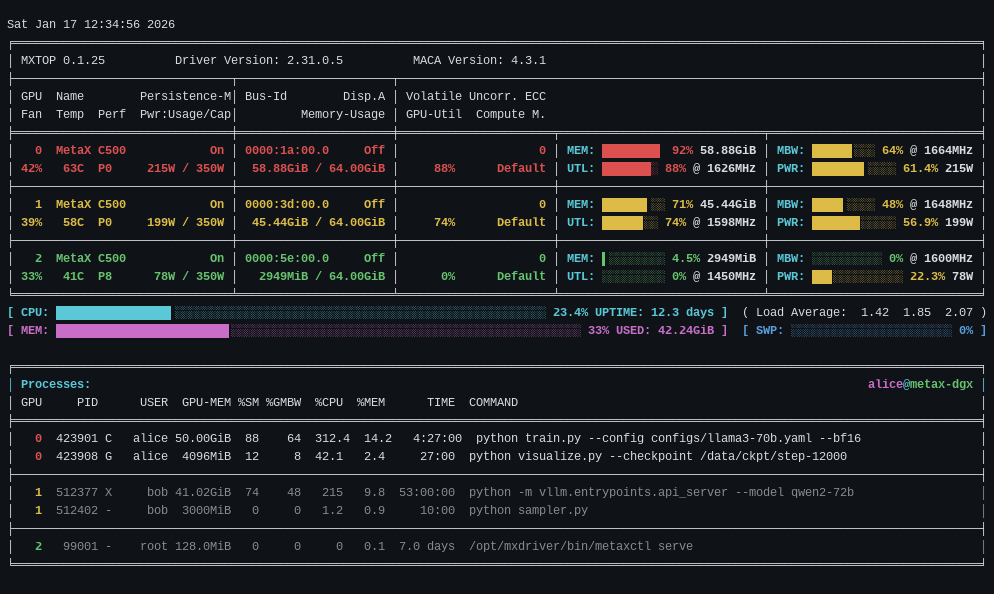The height and width of the screenshot is (594, 994).
Task: Select process PID 512377
Action: (x=77, y=492)
